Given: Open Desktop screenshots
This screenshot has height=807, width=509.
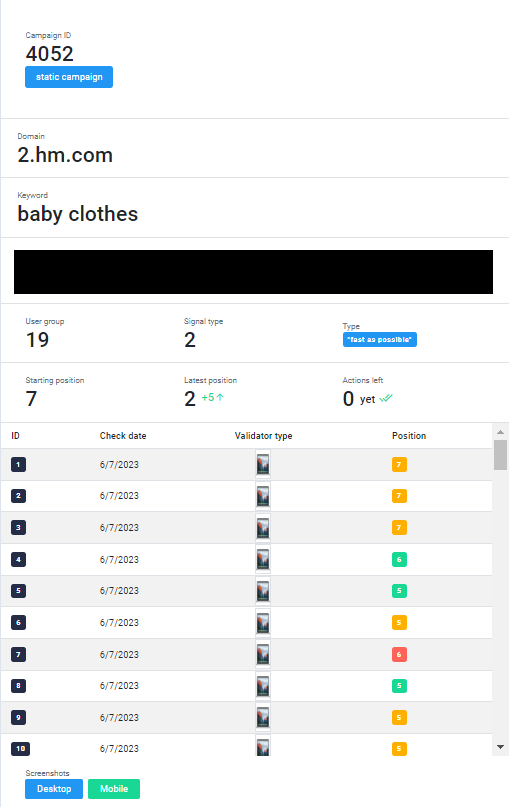Looking at the screenshot, I should pyautogui.click(x=54, y=788).
